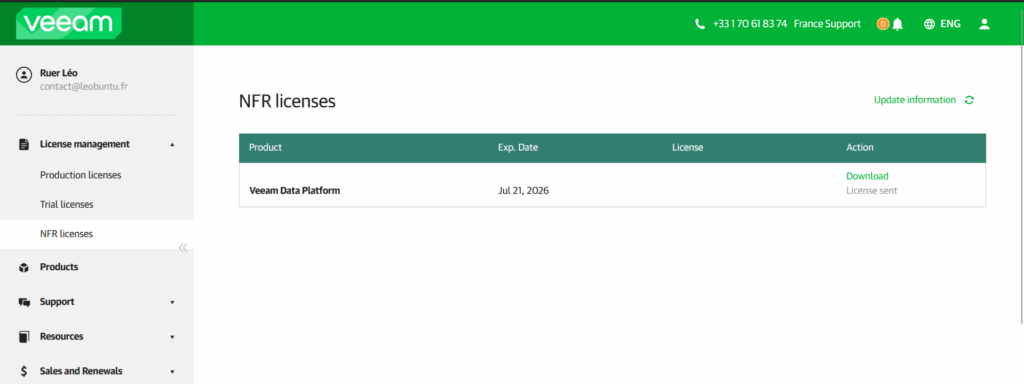Click the Sales and Renewals dollar icon
Image resolution: width=1024 pixels, height=384 pixels.
click(x=24, y=371)
